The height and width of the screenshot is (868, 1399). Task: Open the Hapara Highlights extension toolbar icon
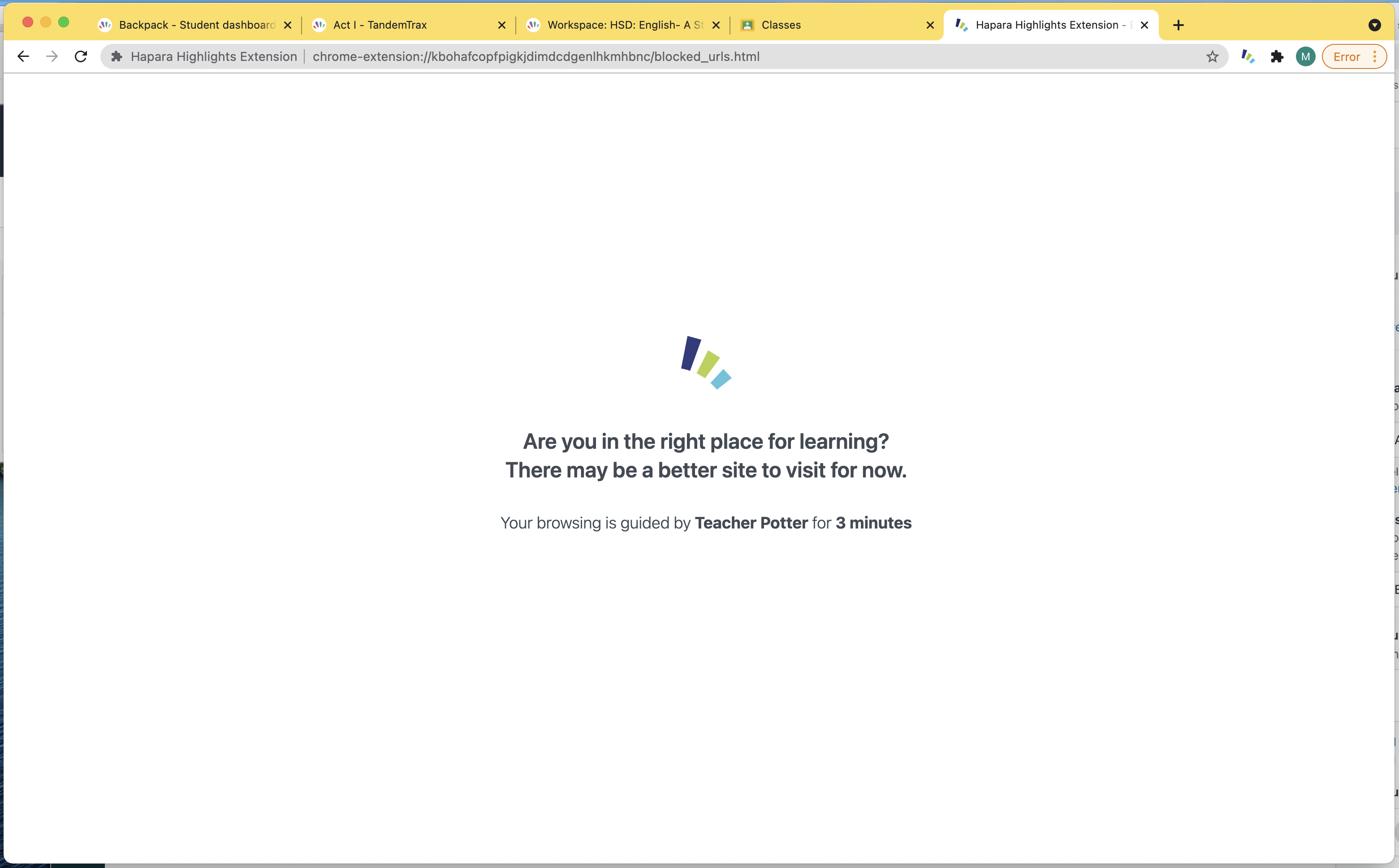point(1248,56)
